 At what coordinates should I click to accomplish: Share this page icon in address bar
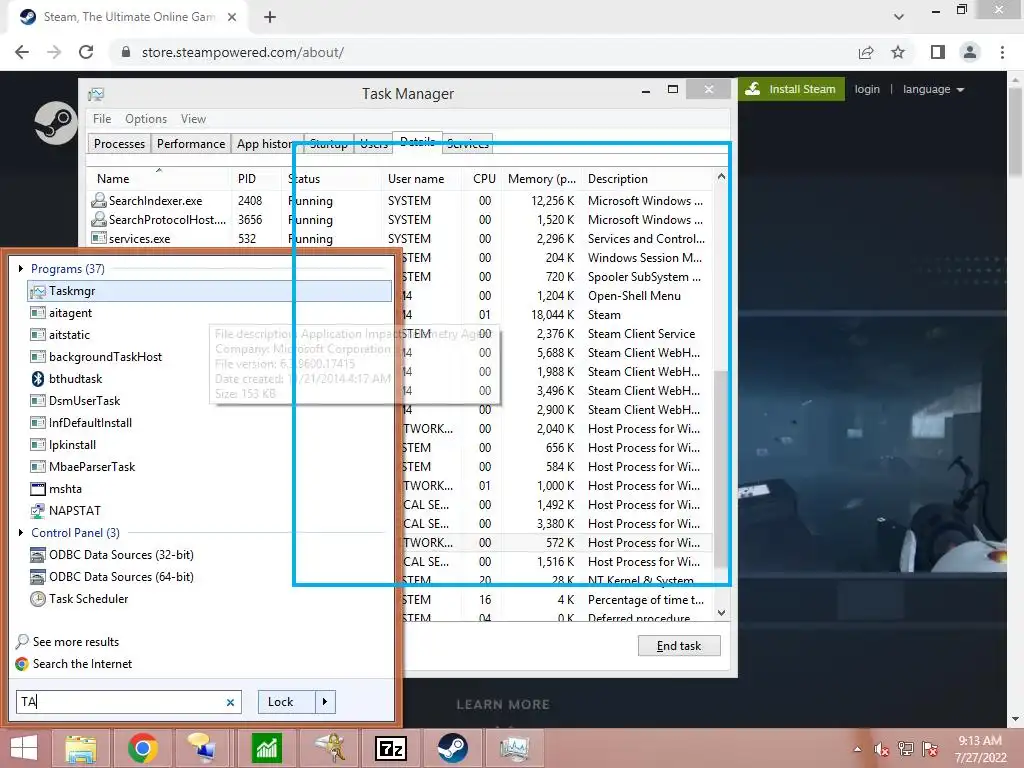[x=866, y=52]
